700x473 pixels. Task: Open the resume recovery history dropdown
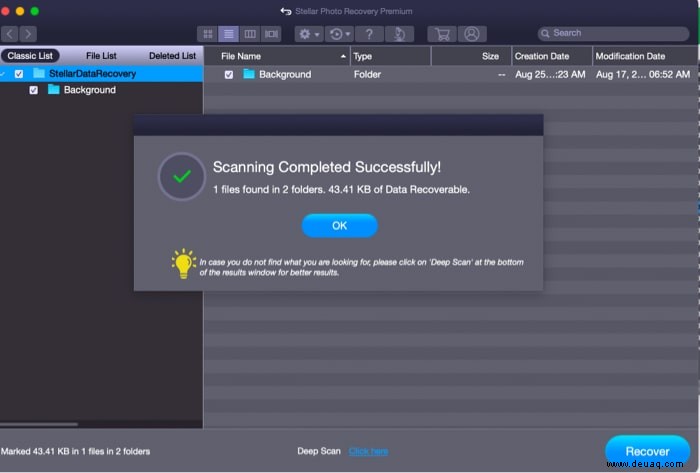click(x=339, y=34)
